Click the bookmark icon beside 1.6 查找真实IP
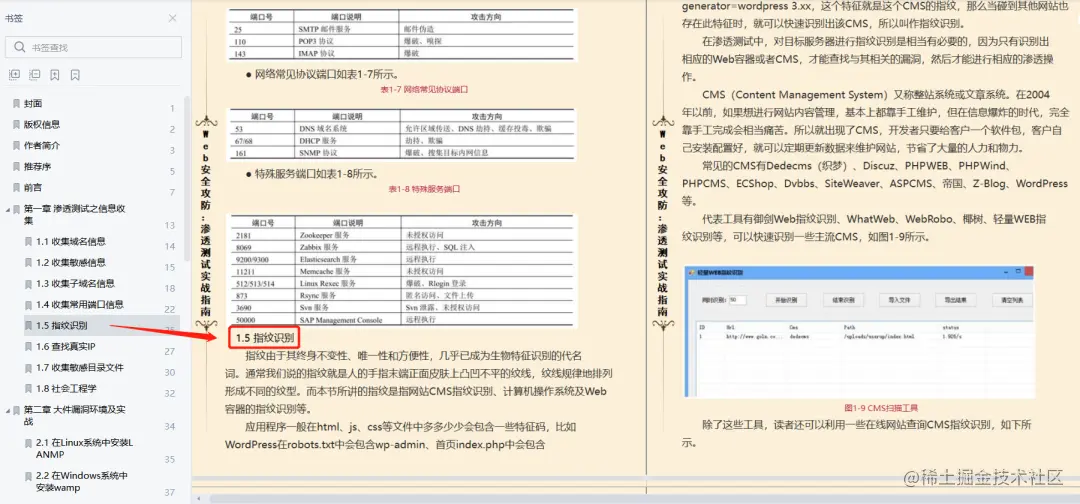Image resolution: width=1080 pixels, height=504 pixels. 28,346
